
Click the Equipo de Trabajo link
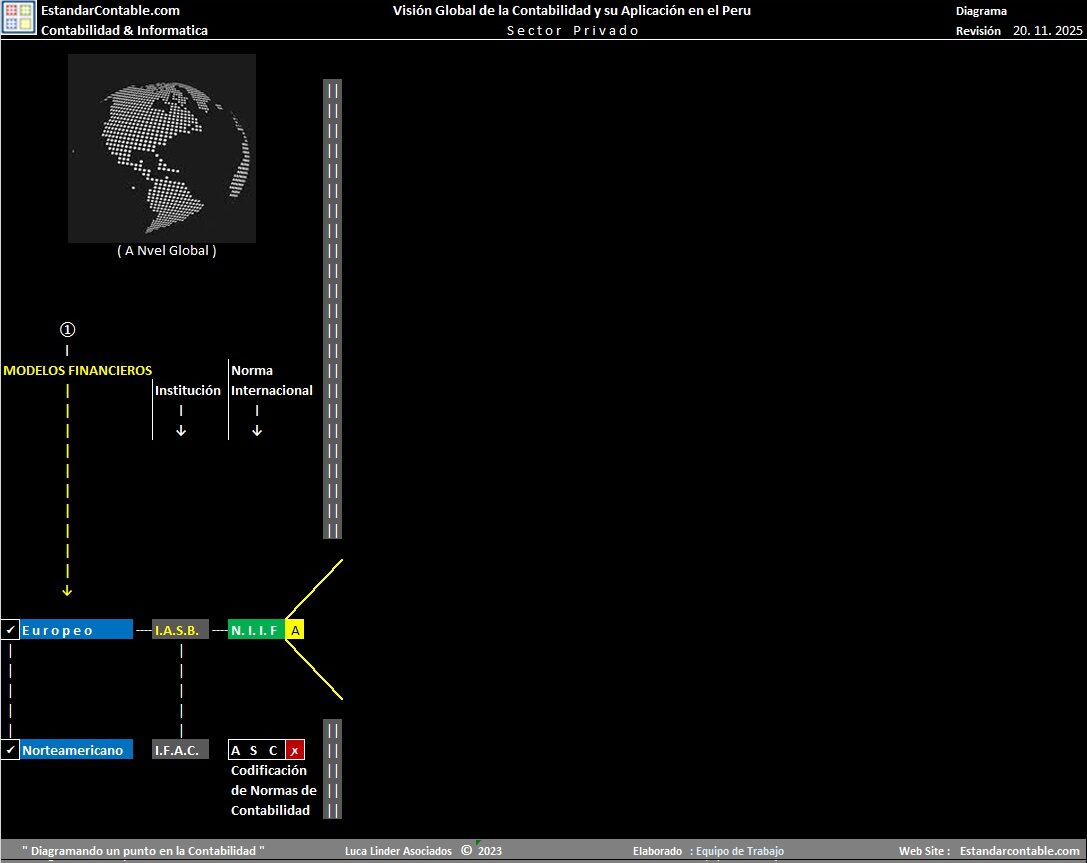pos(739,851)
